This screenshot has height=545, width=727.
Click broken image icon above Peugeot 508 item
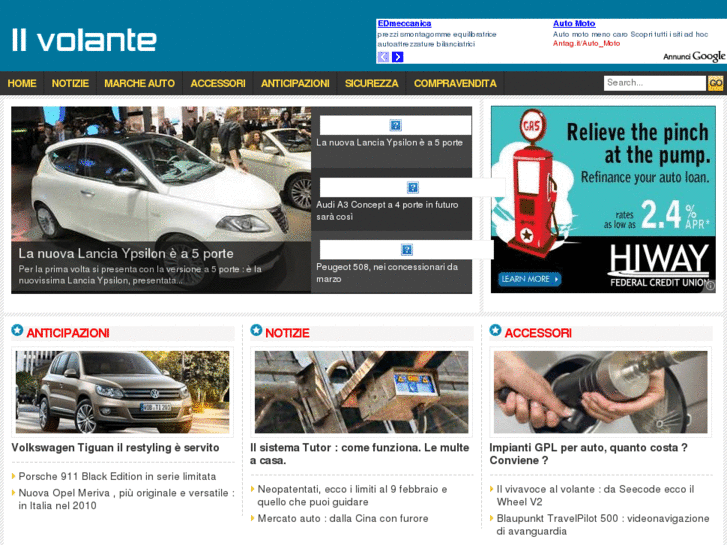tap(407, 250)
